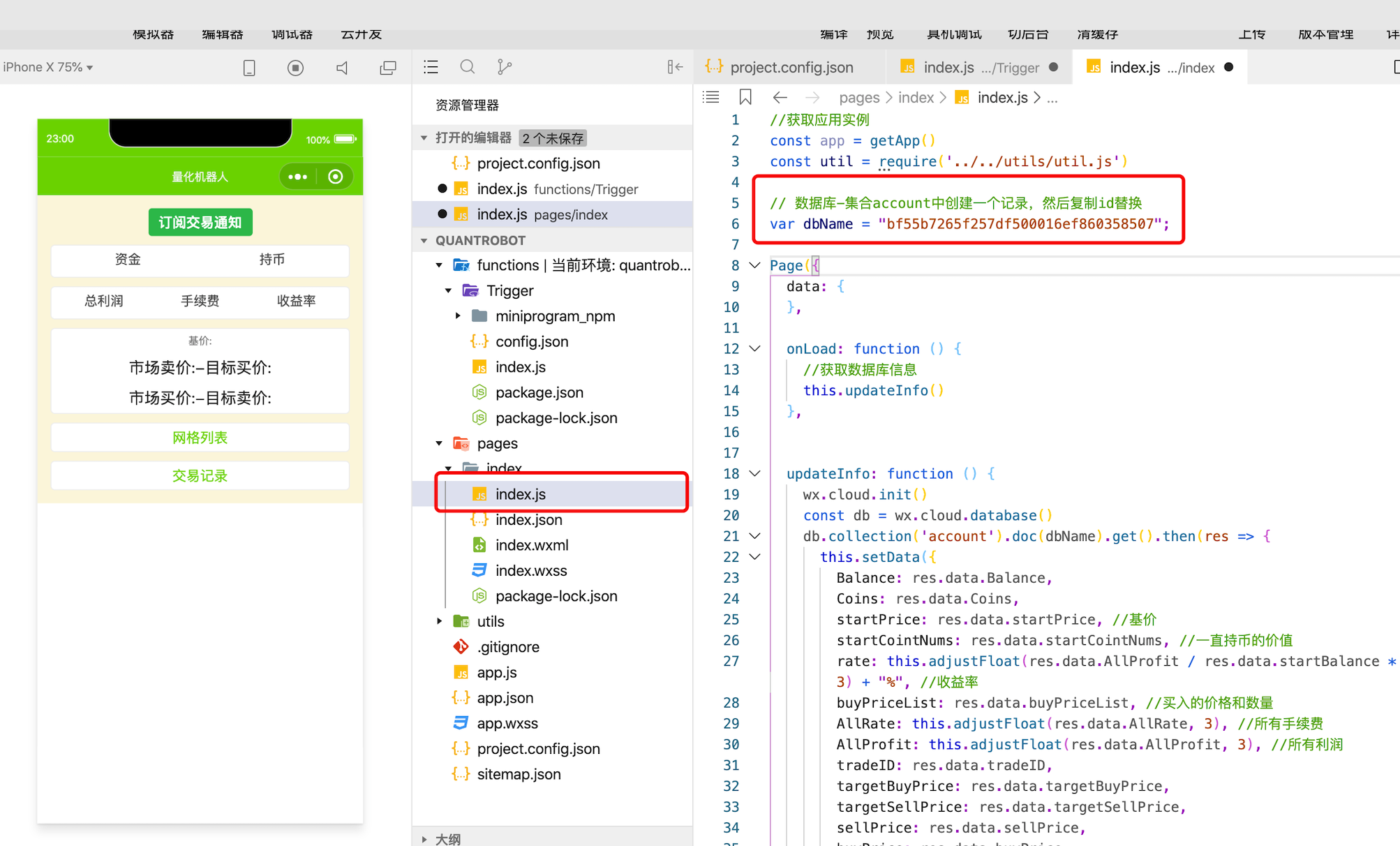Click the 切后台 toolbar button
Viewport: 1400px width, 846px height.
[1028, 34]
